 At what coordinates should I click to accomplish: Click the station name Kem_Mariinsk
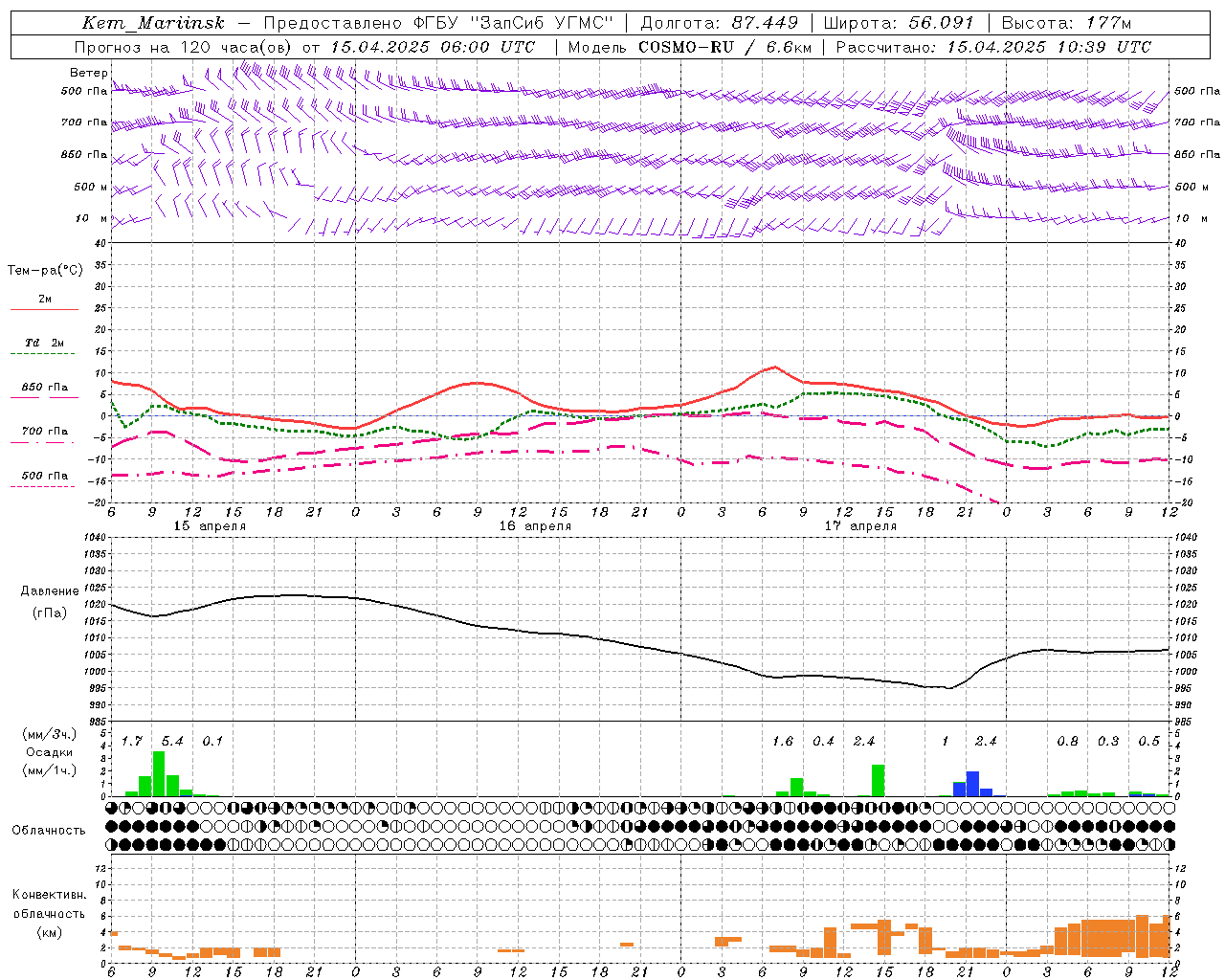coord(153,23)
